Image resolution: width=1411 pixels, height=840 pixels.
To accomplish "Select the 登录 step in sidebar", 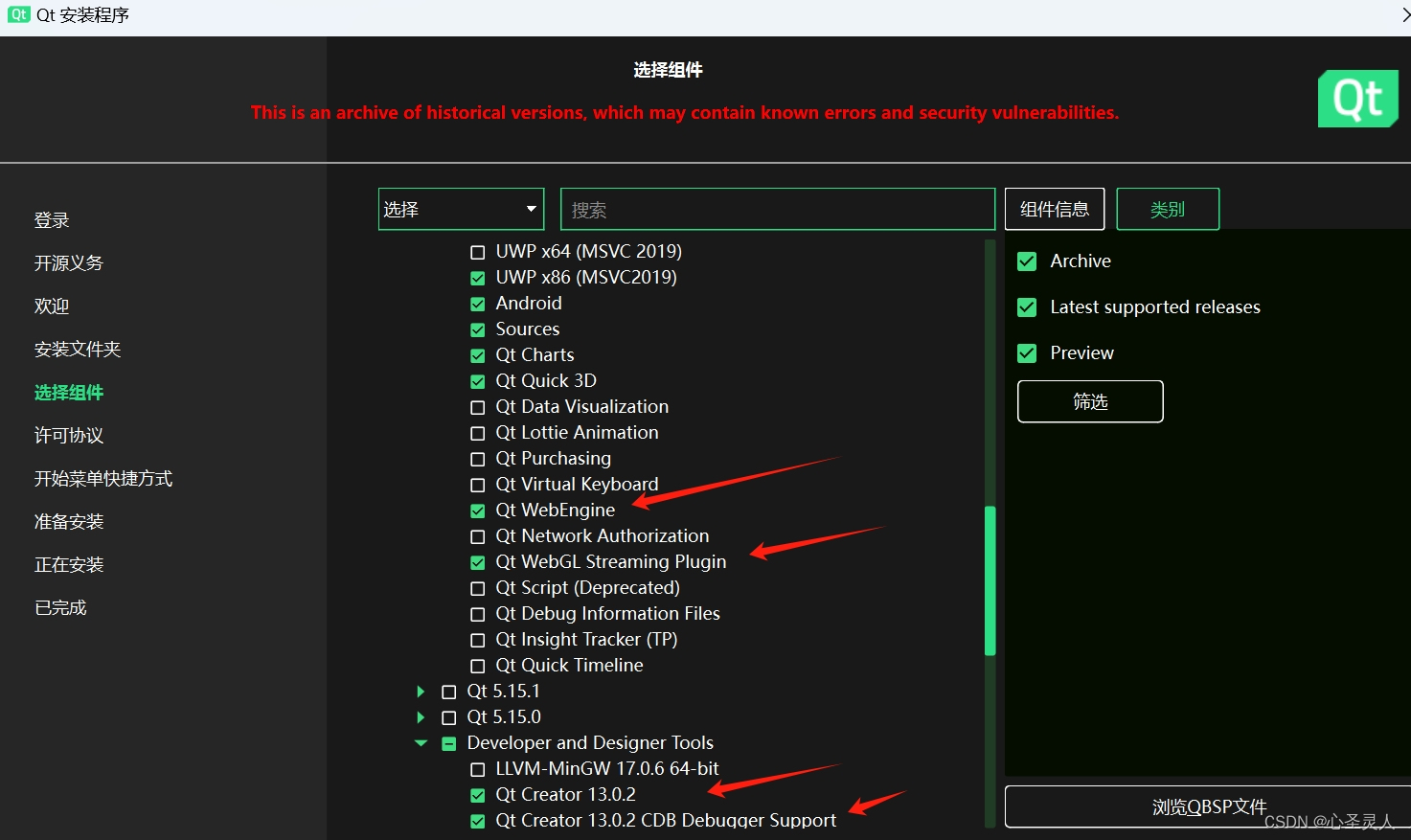I will (x=52, y=220).
